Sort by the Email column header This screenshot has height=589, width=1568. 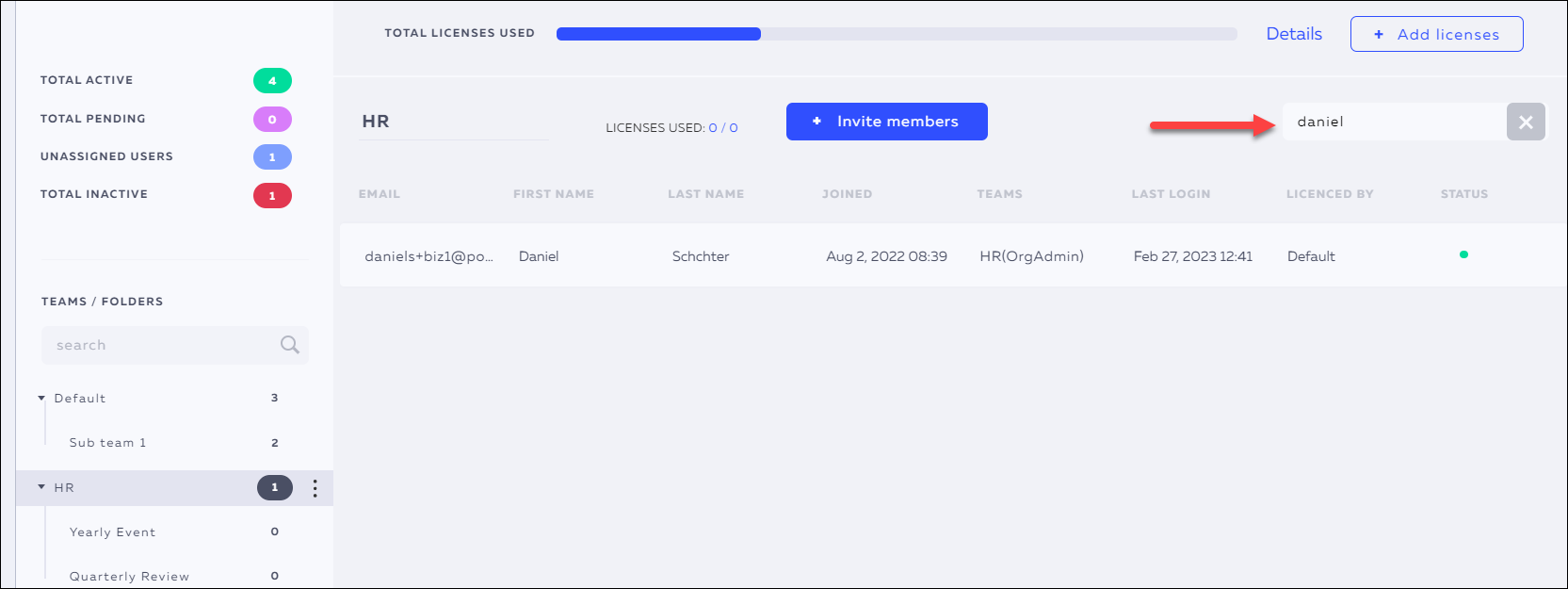(x=379, y=194)
